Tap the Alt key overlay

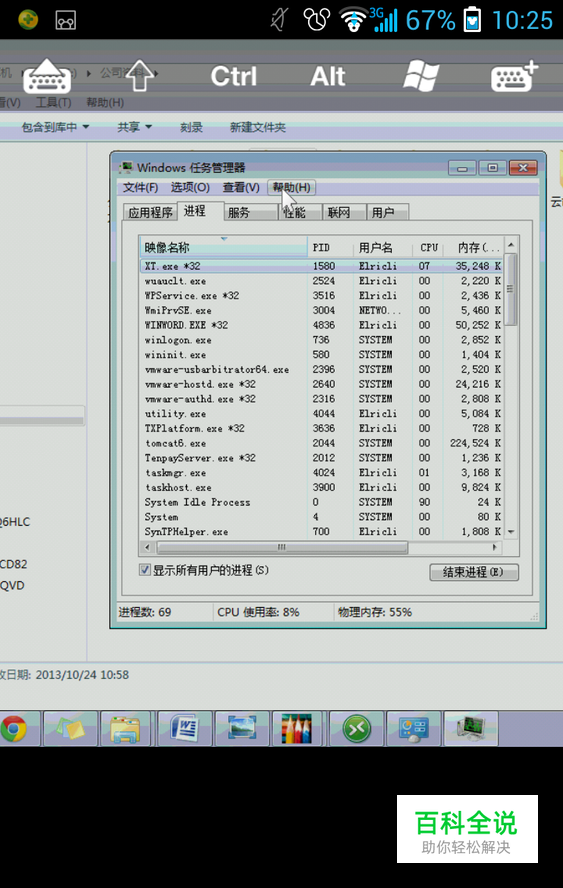(328, 76)
